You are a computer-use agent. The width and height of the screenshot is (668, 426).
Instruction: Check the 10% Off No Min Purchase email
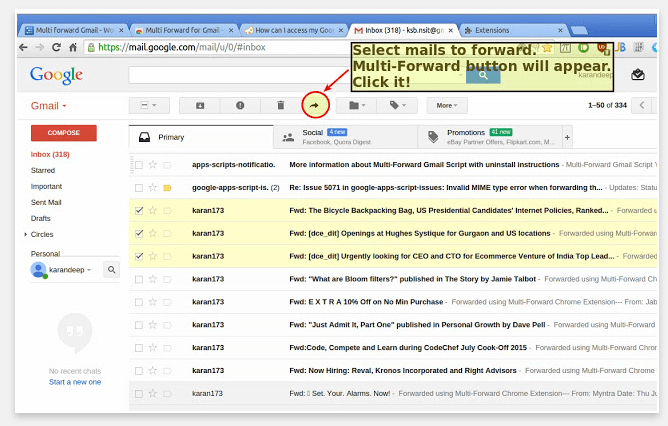[139, 302]
